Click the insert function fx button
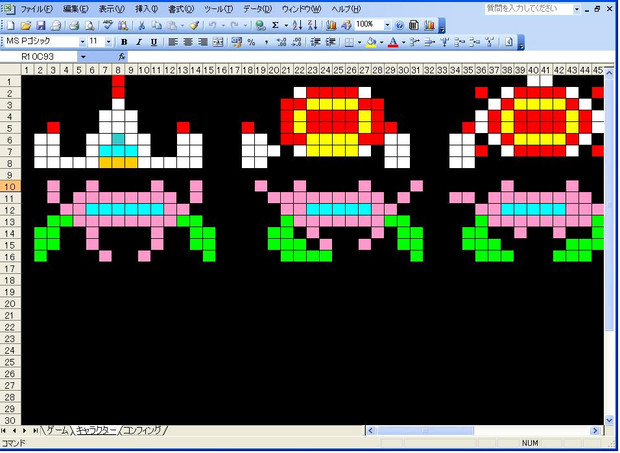Screen dimensions: 620x453 [121, 57]
